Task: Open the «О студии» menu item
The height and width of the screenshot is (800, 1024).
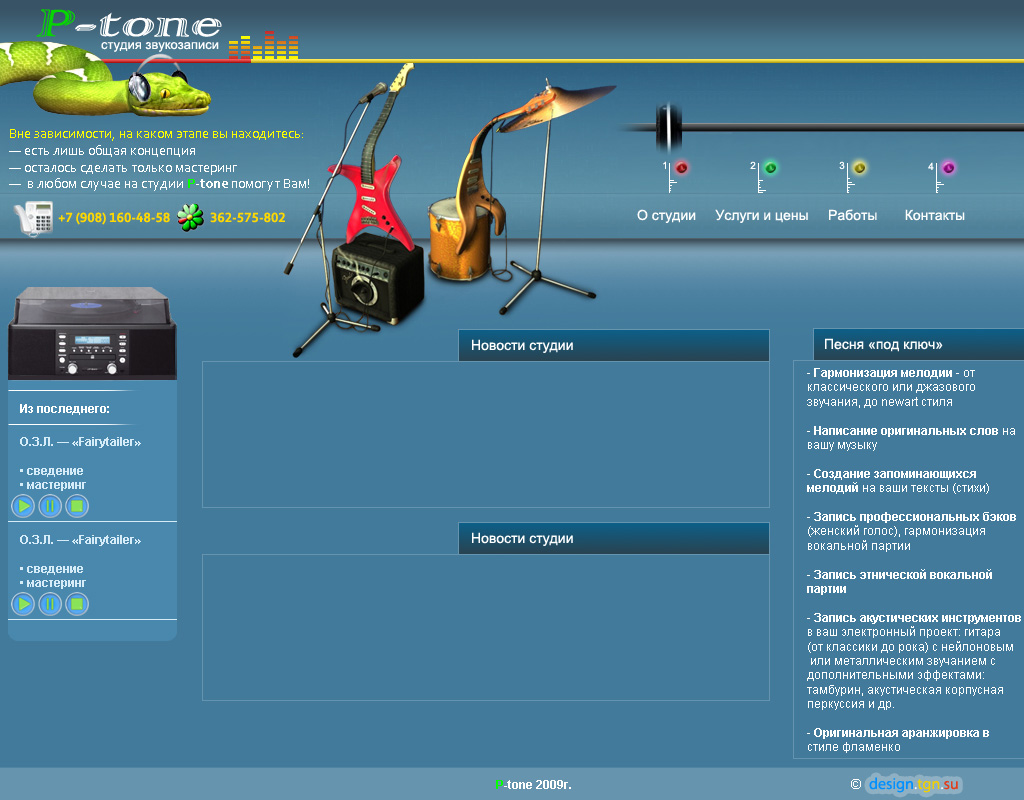Action: pos(666,215)
